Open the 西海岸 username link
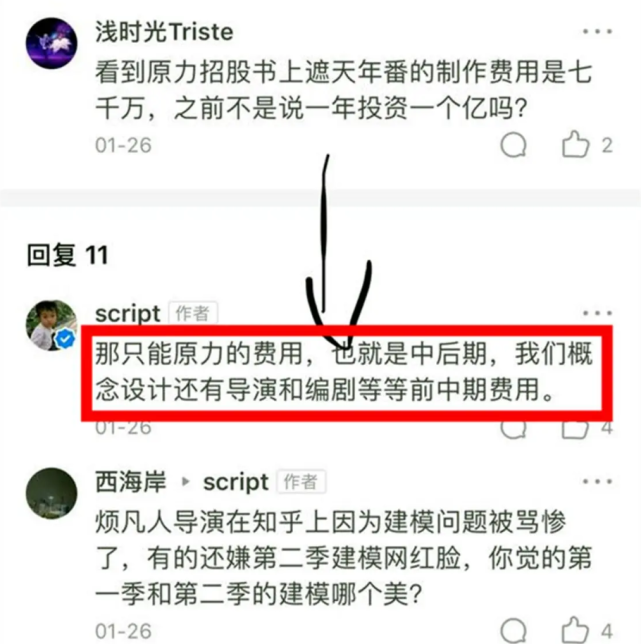The height and width of the screenshot is (644, 641). [x=131, y=481]
